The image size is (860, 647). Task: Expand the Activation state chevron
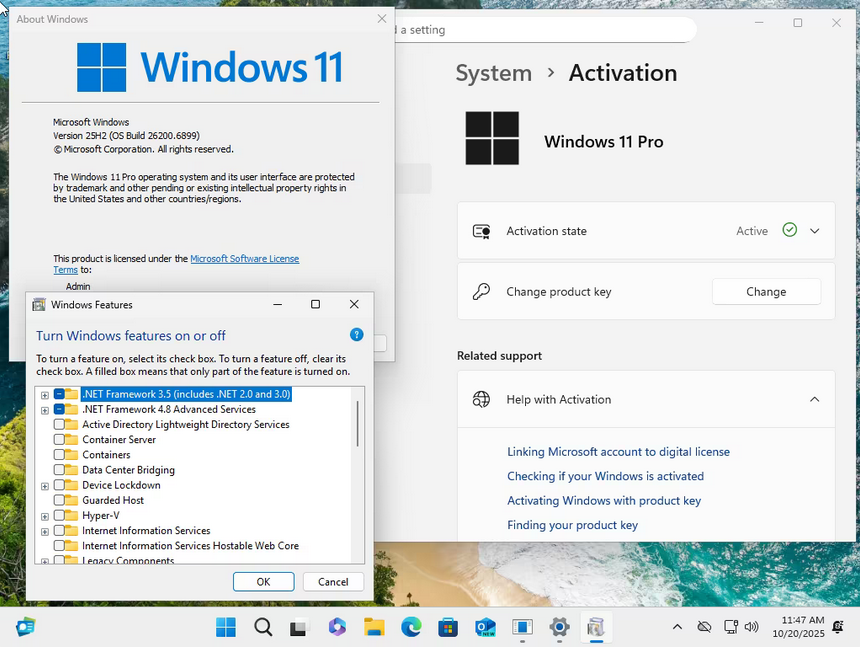(814, 231)
